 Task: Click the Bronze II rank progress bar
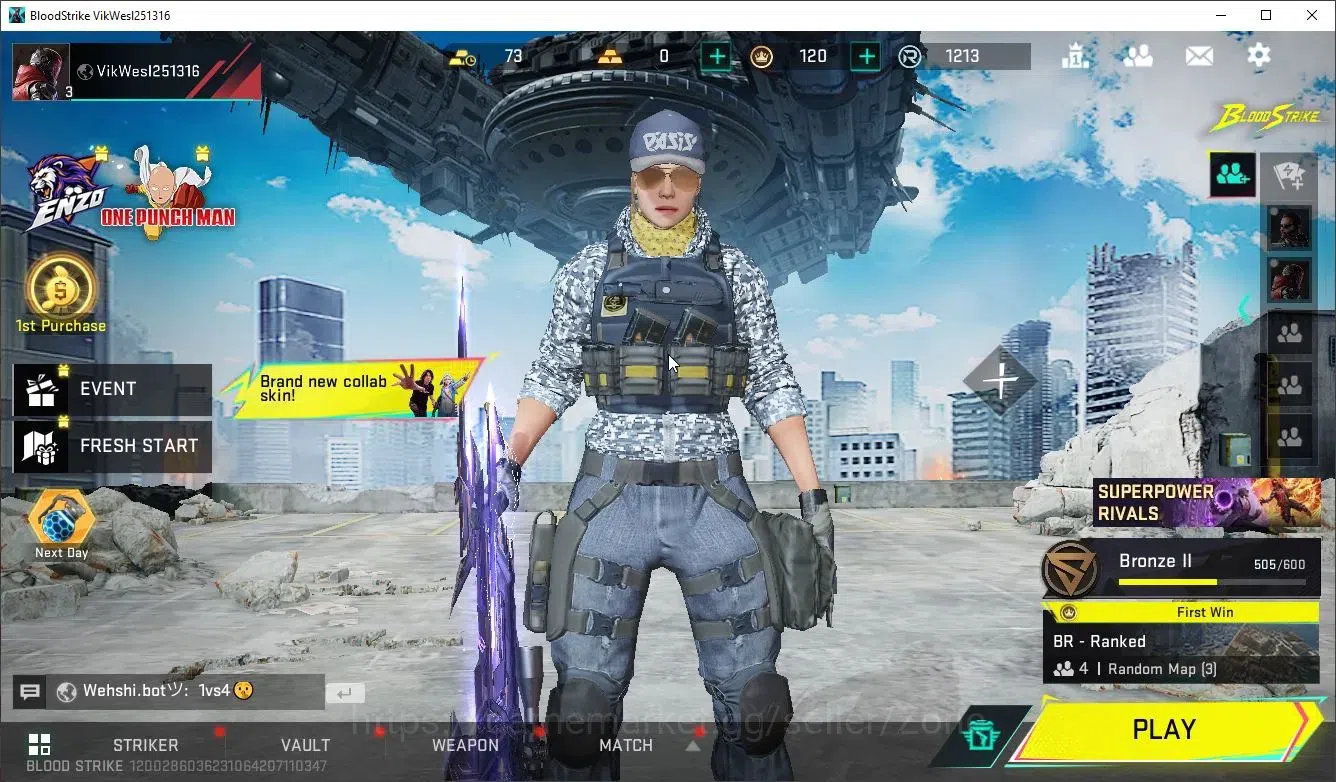[1212, 582]
